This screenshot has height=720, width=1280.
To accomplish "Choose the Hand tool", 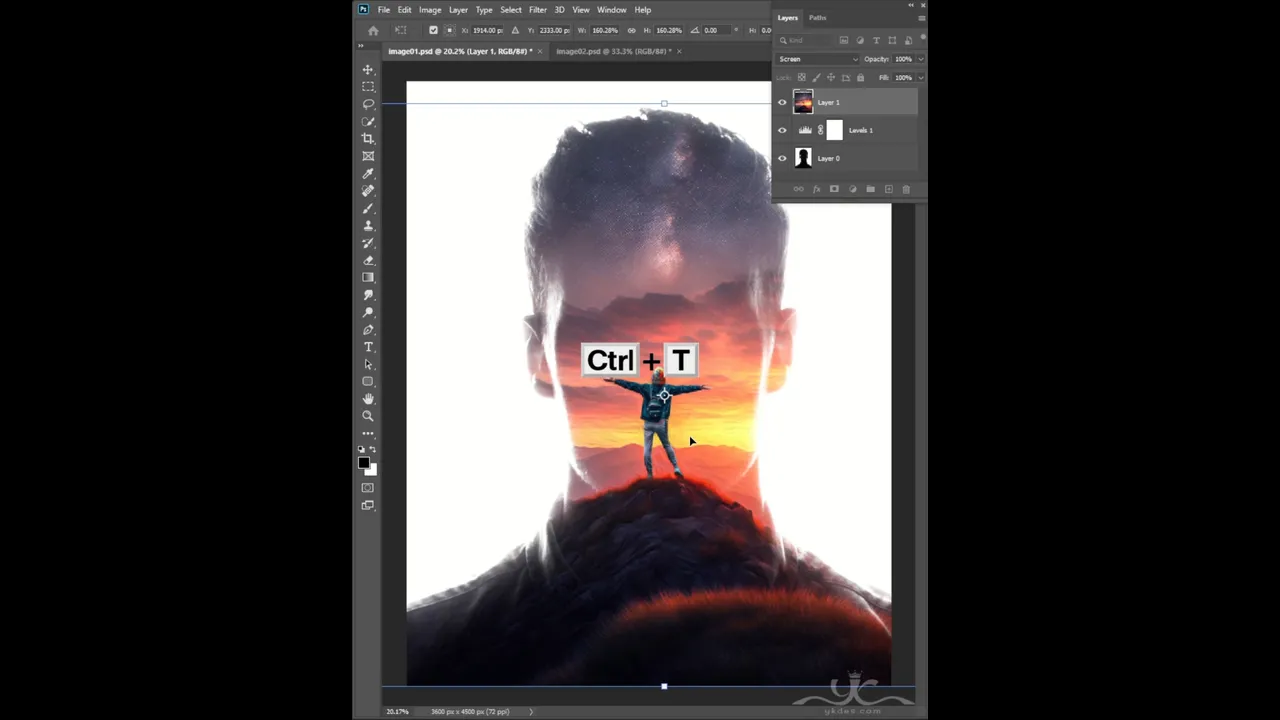I will coord(368,399).
